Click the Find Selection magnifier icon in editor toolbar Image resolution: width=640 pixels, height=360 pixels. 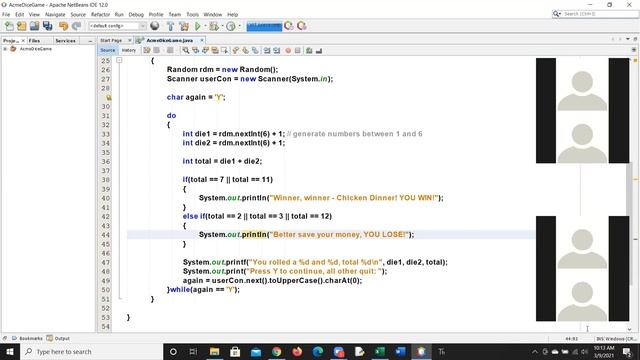(186, 51)
